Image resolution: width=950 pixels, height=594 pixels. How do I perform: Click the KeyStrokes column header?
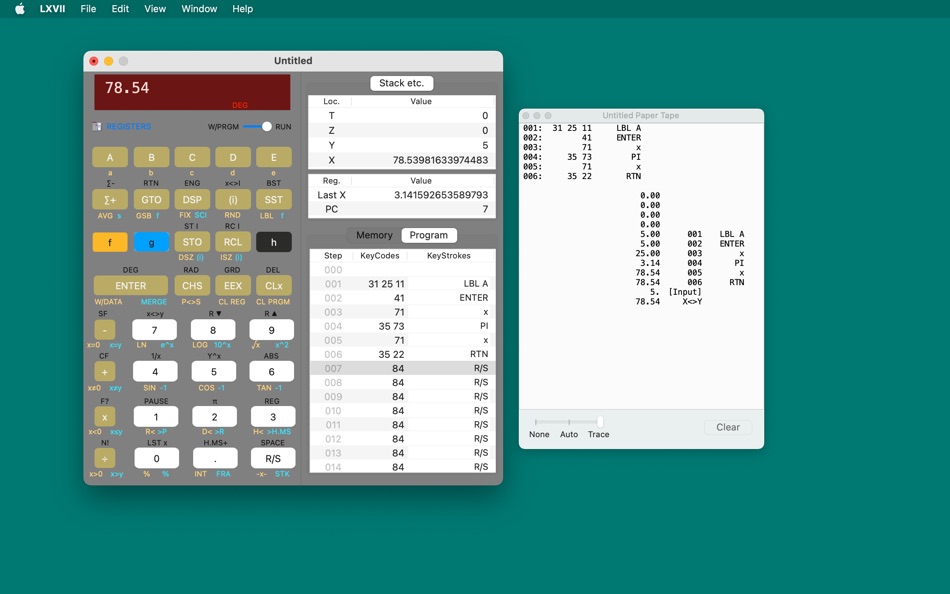click(x=448, y=256)
